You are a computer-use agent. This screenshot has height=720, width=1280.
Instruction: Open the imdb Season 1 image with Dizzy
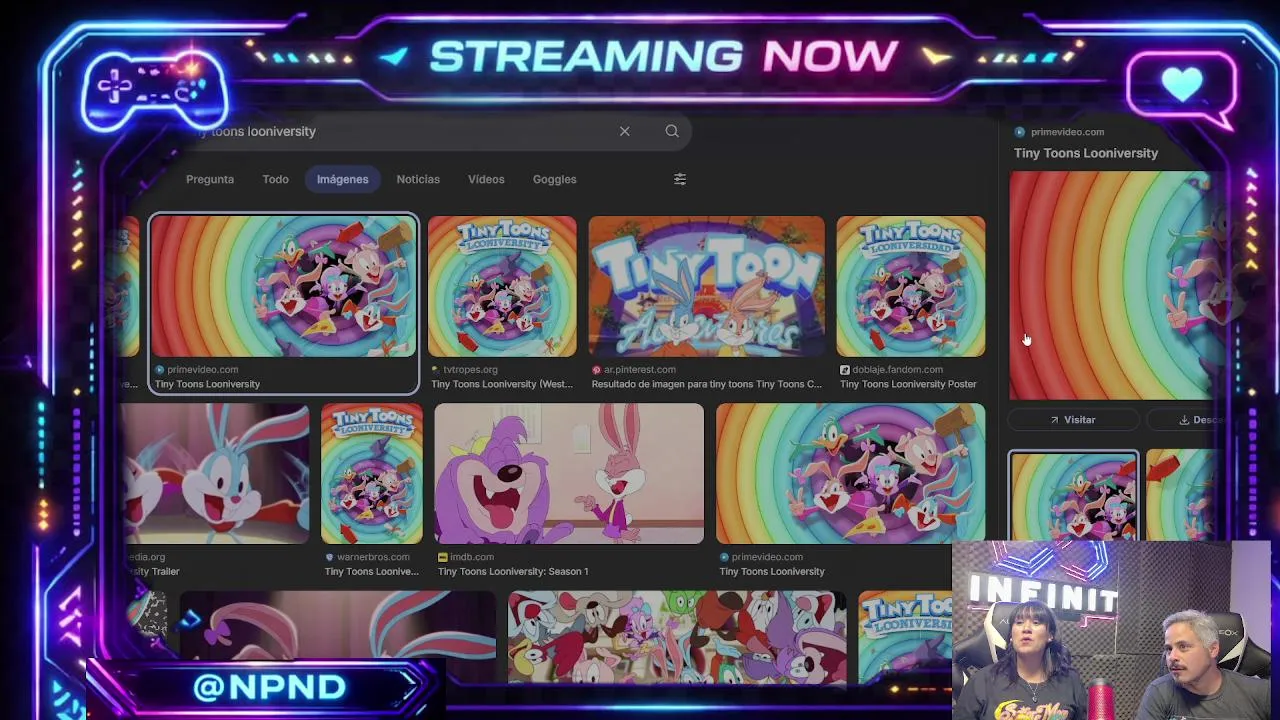point(569,474)
